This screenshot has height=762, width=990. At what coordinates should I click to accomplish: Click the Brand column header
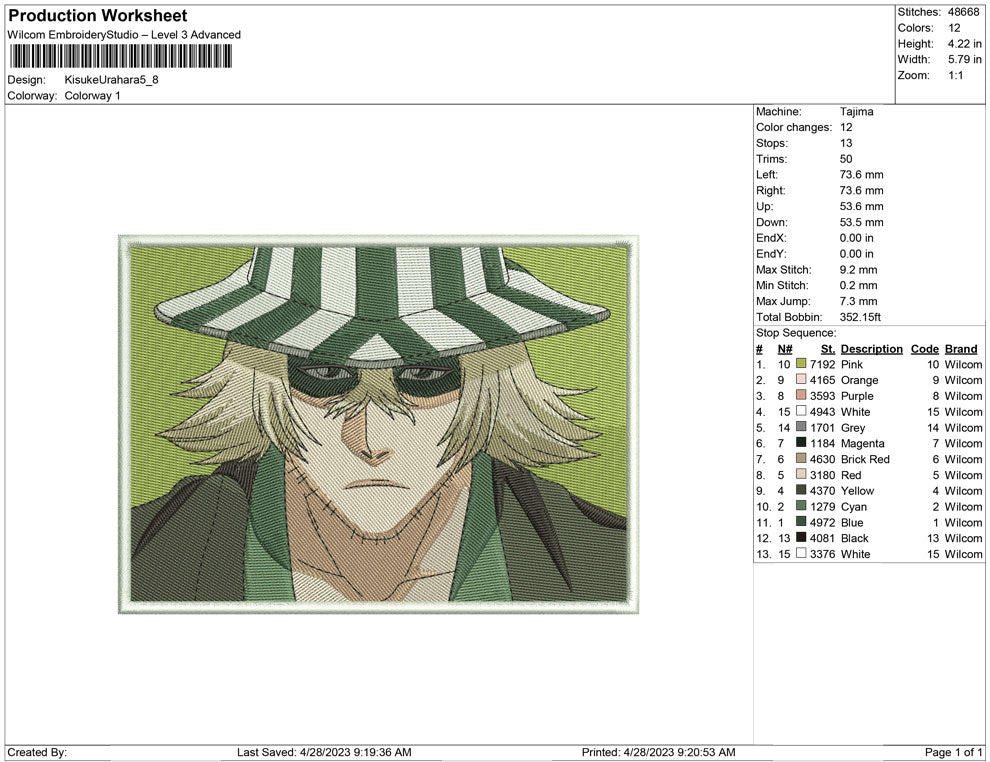point(961,348)
